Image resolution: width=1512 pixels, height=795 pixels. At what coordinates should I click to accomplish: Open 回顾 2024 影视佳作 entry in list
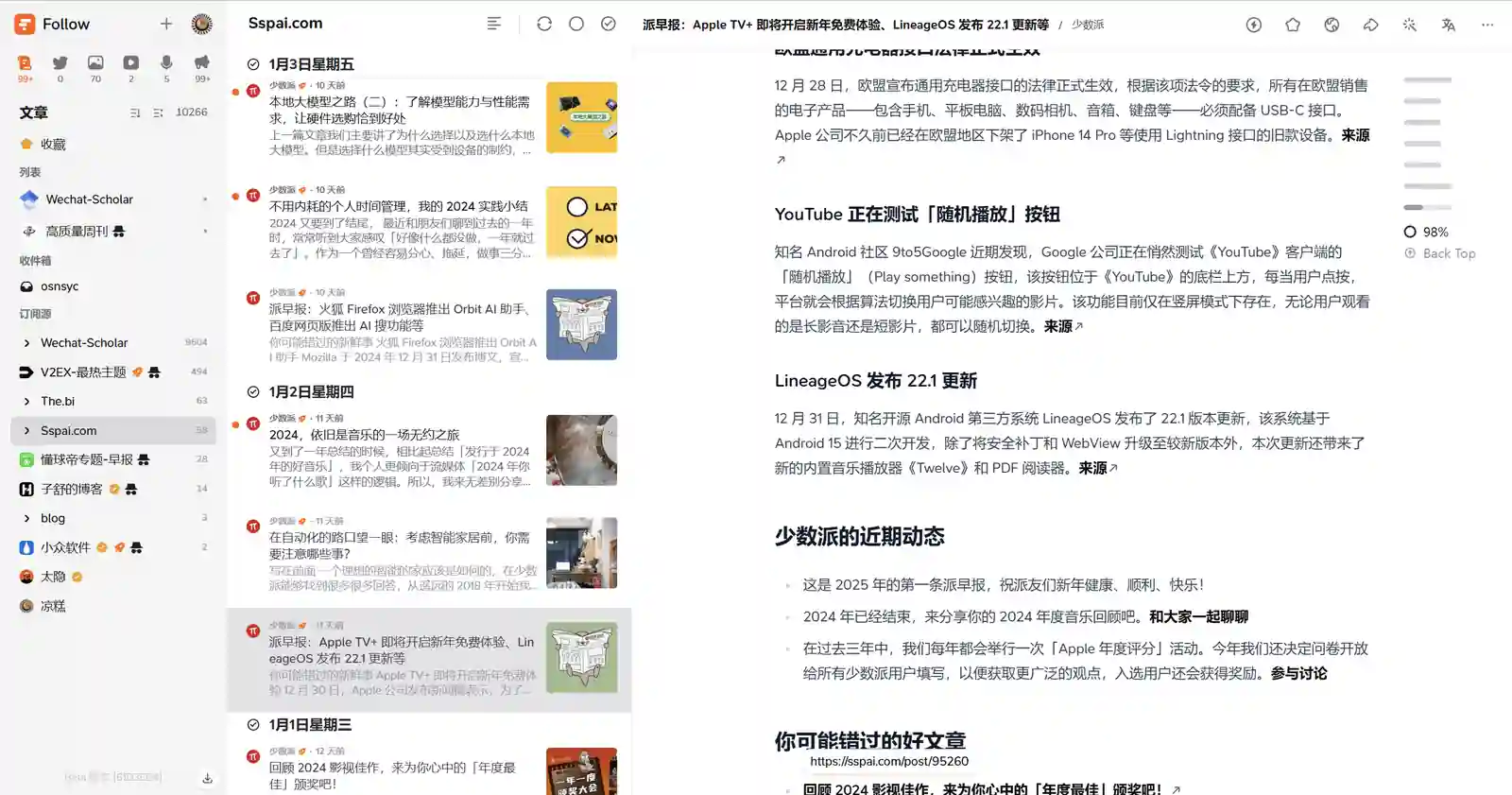point(429,769)
